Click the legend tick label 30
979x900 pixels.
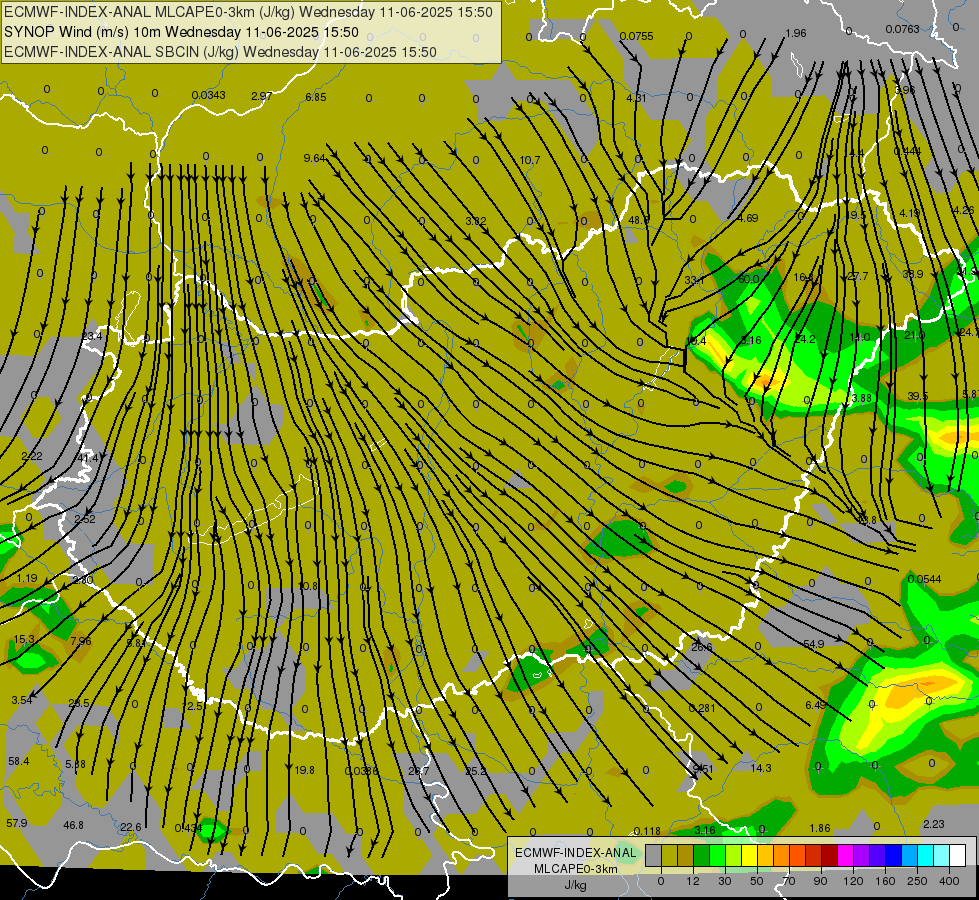tap(725, 881)
